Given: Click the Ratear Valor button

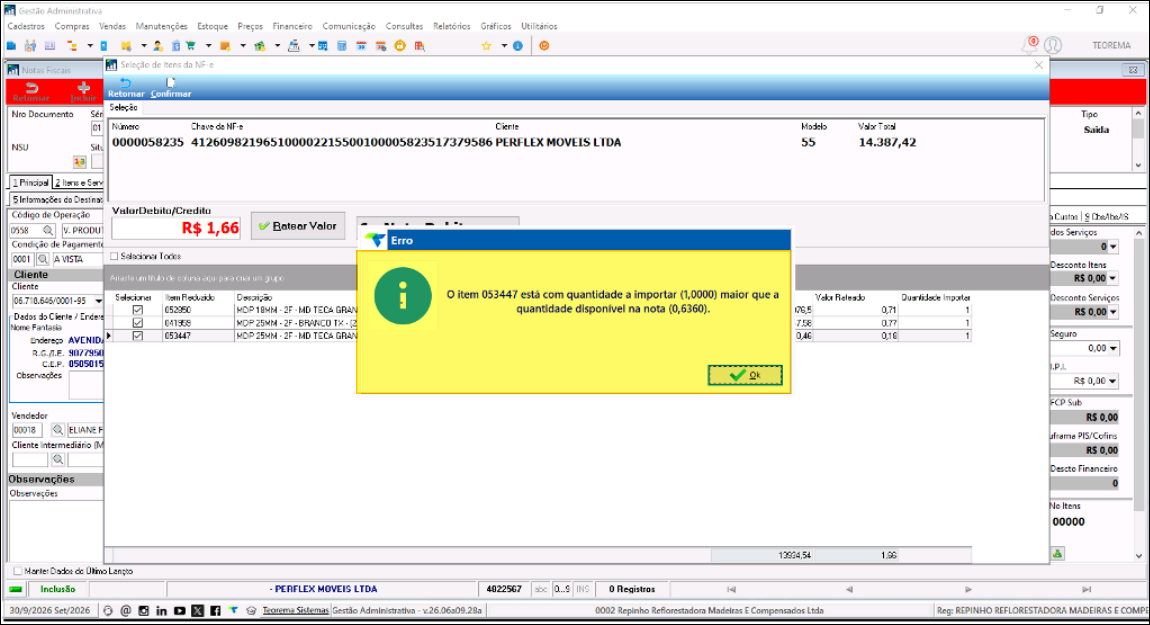Looking at the screenshot, I should click(x=298, y=226).
